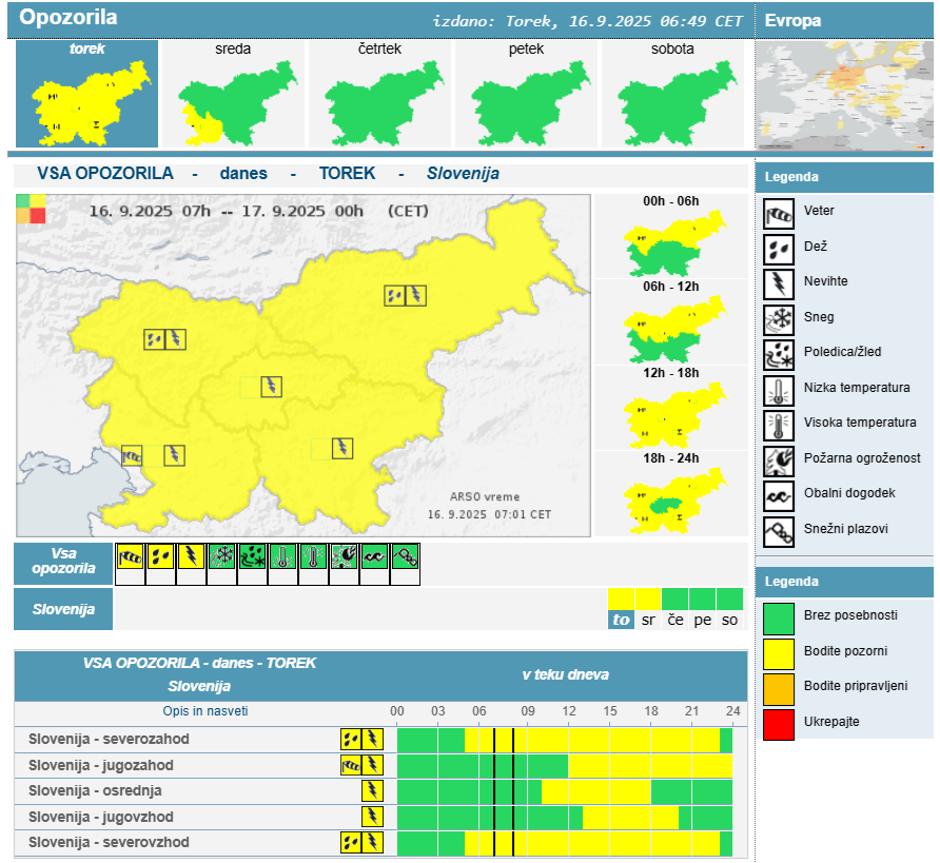Click fire danger icon in Vsa opozorila row
The height and width of the screenshot is (863, 940).
click(x=345, y=558)
